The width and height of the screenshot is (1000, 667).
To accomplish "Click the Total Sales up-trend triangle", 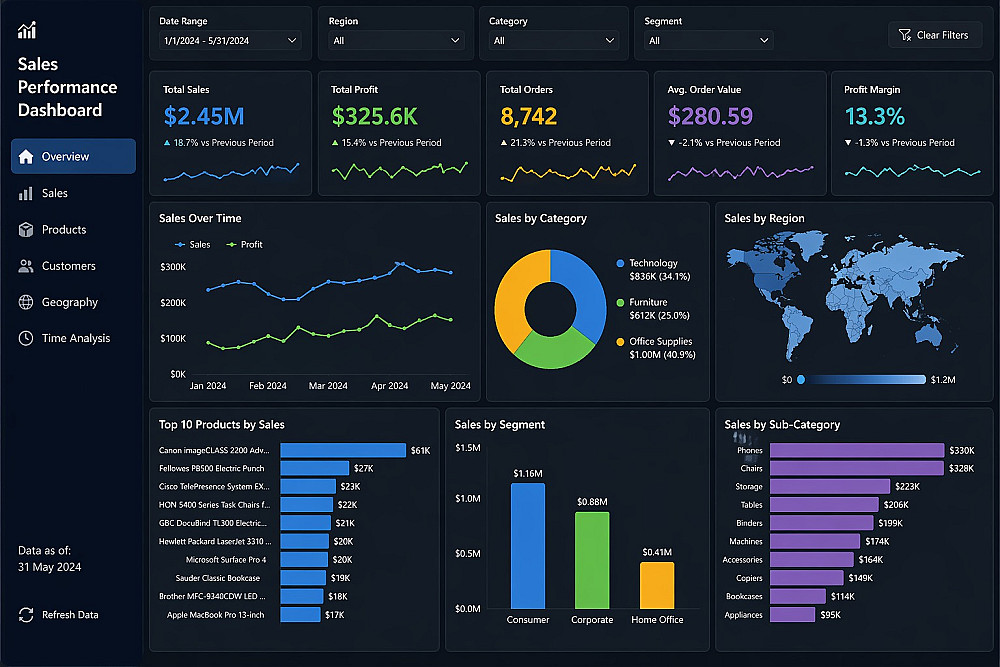I will coord(167,143).
